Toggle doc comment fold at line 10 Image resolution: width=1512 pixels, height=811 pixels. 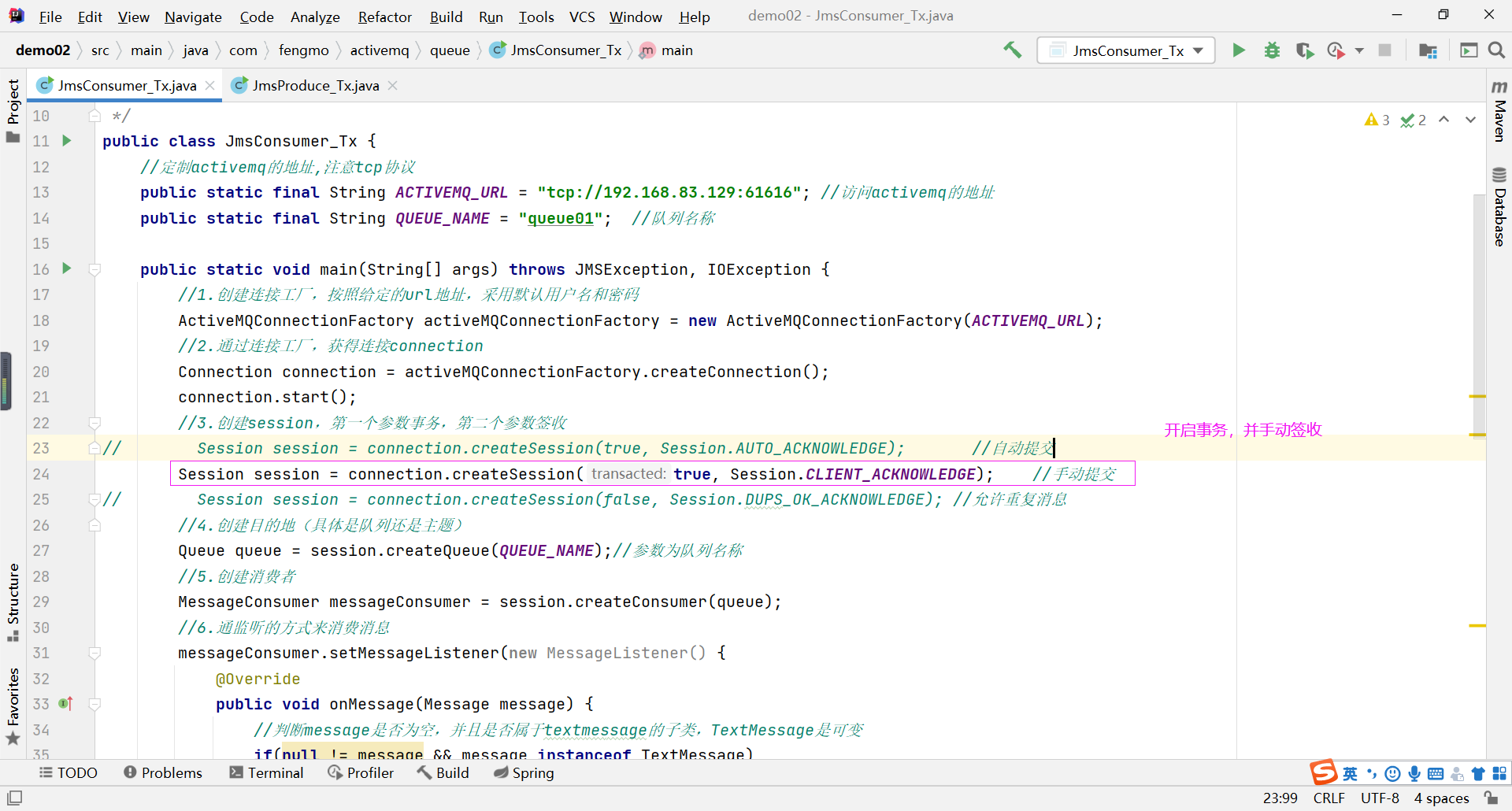click(94, 116)
